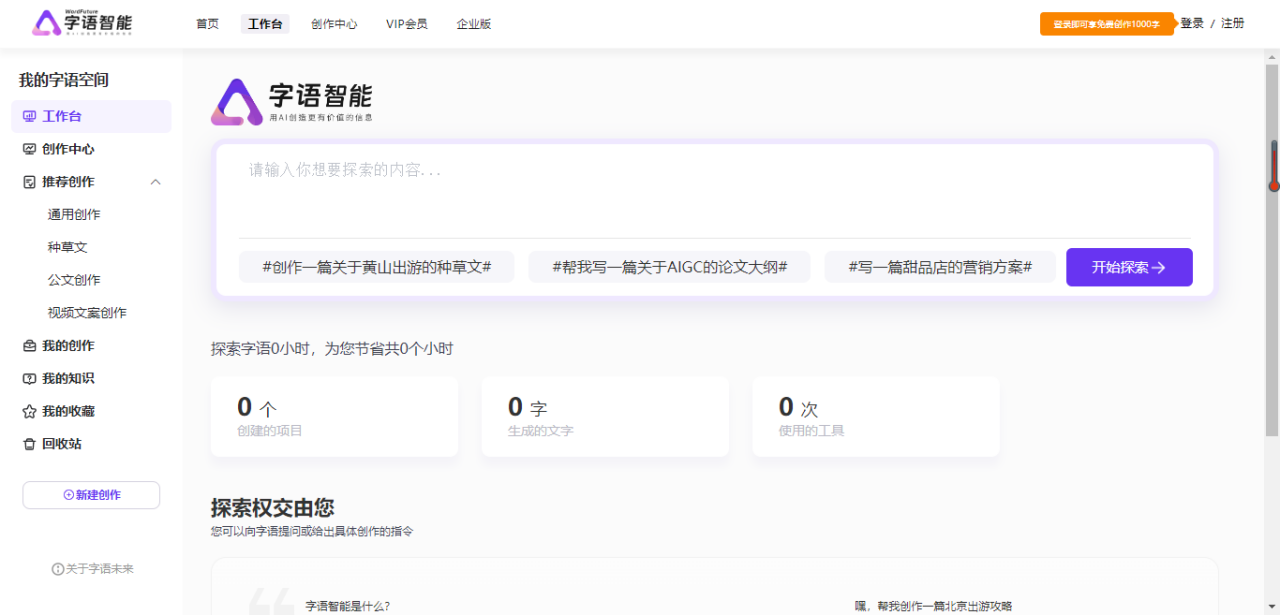Open 回收站 via the trash icon
The width and height of the screenshot is (1280, 615).
tap(31, 443)
